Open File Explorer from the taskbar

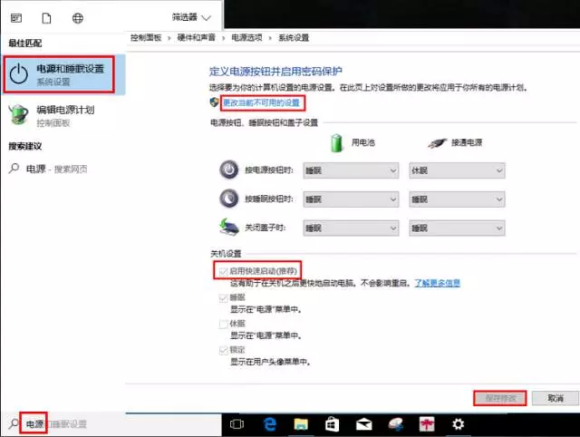[301, 424]
